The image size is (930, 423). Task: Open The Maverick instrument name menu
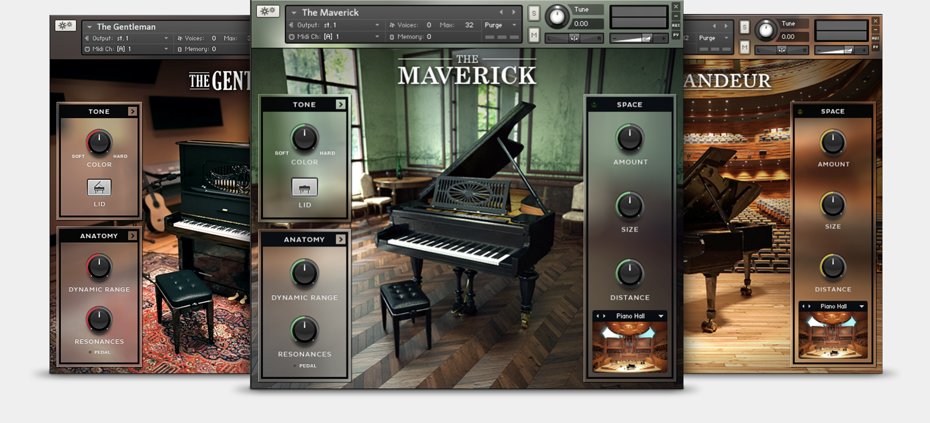(292, 12)
